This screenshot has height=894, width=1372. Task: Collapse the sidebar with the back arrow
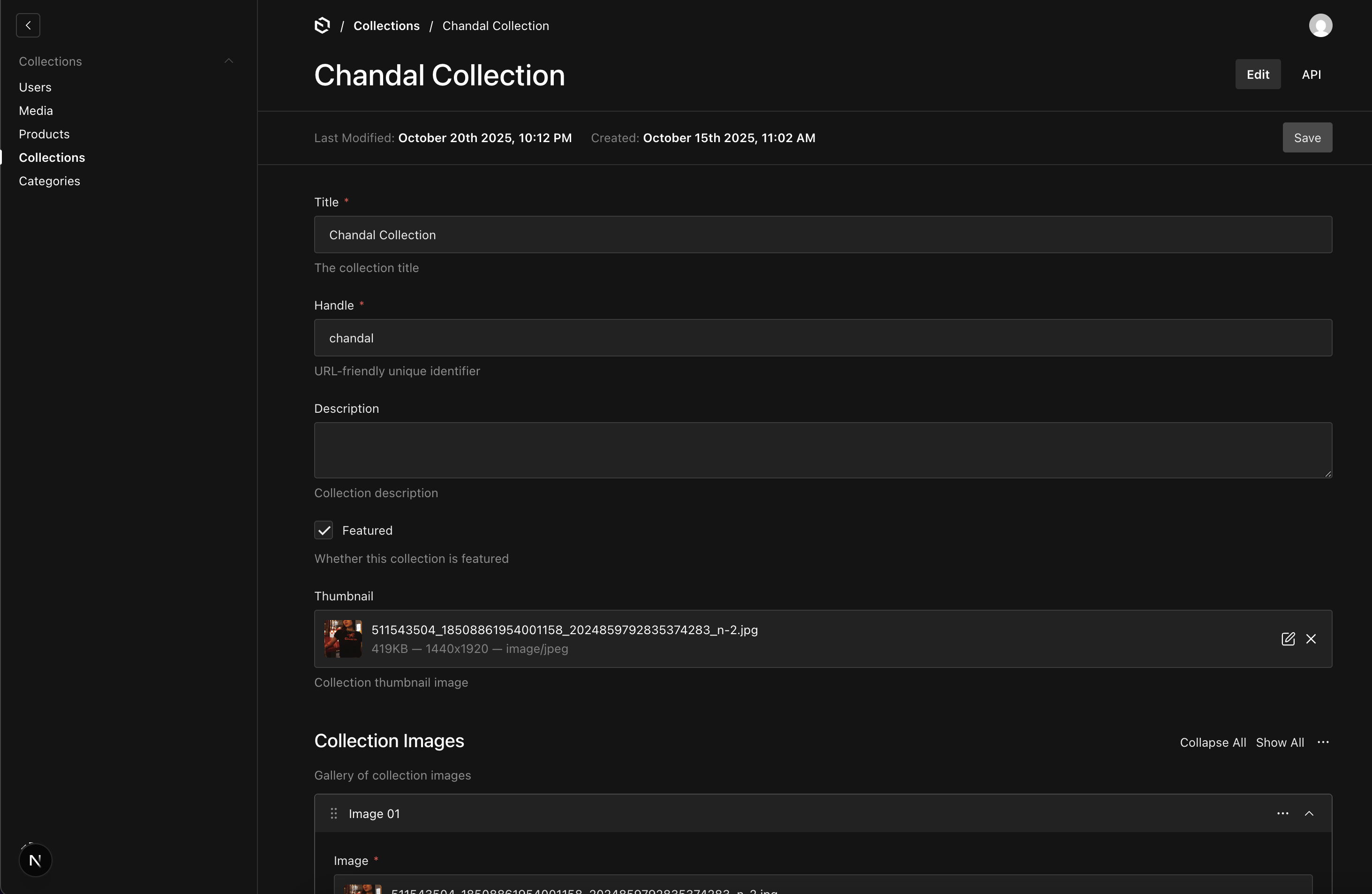tap(28, 25)
